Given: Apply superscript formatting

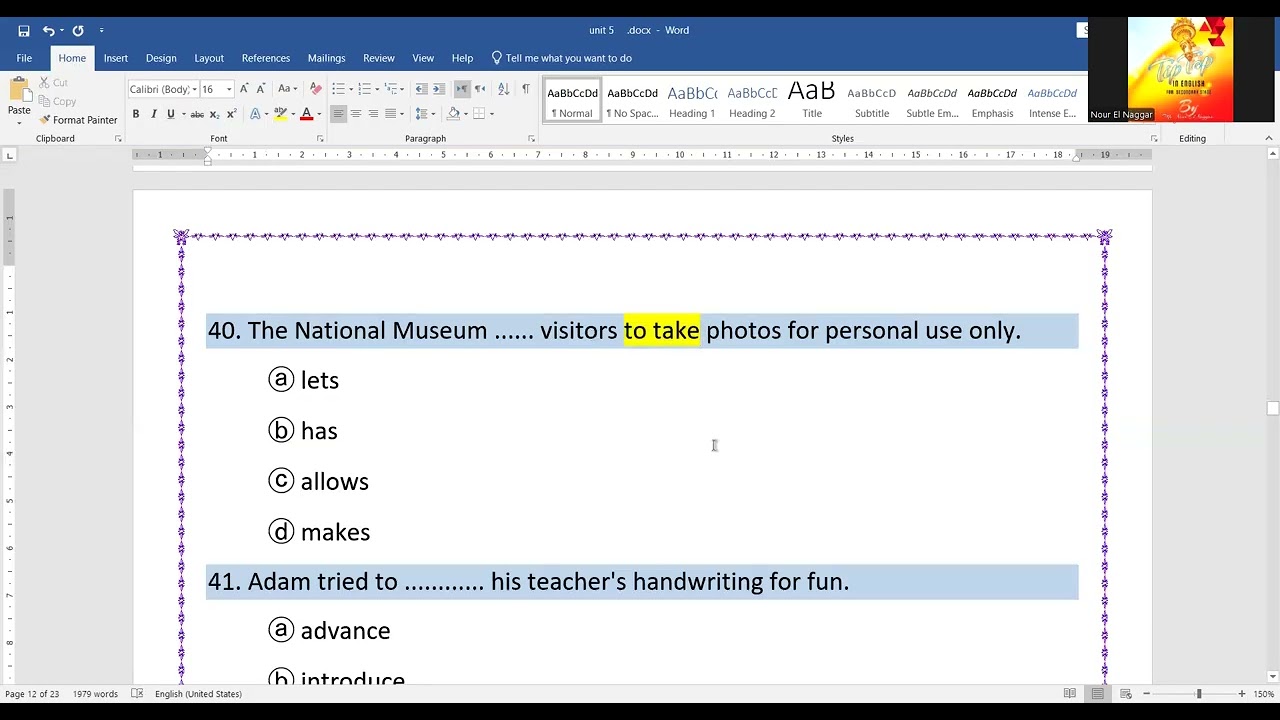Looking at the screenshot, I should (x=230, y=114).
